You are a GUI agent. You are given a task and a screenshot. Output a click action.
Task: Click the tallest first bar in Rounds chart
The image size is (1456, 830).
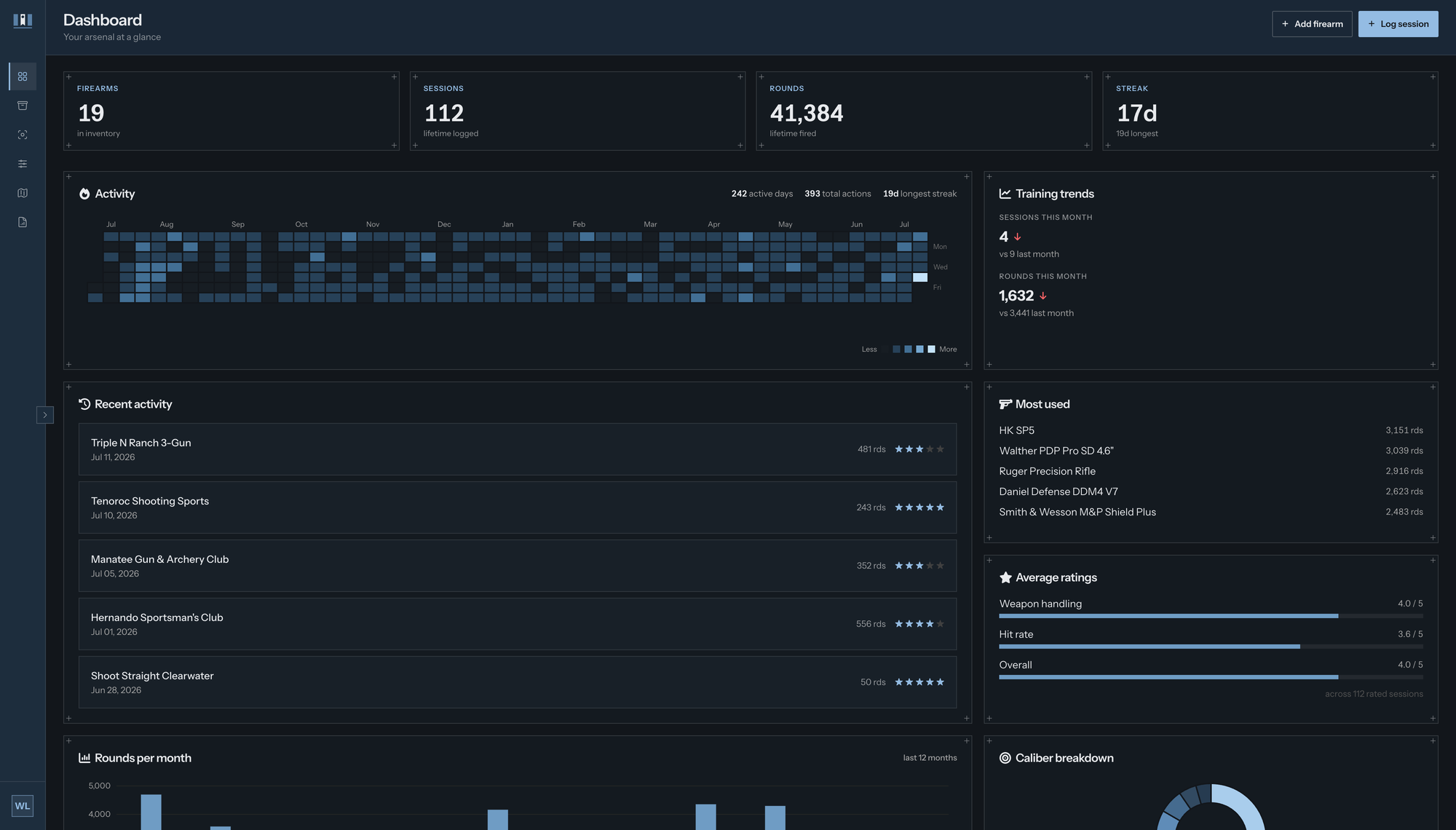pyautogui.click(x=151, y=812)
